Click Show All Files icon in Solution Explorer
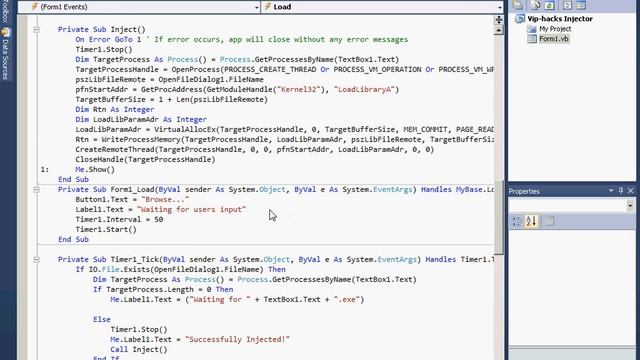640x360 pixels. click(536, 5)
